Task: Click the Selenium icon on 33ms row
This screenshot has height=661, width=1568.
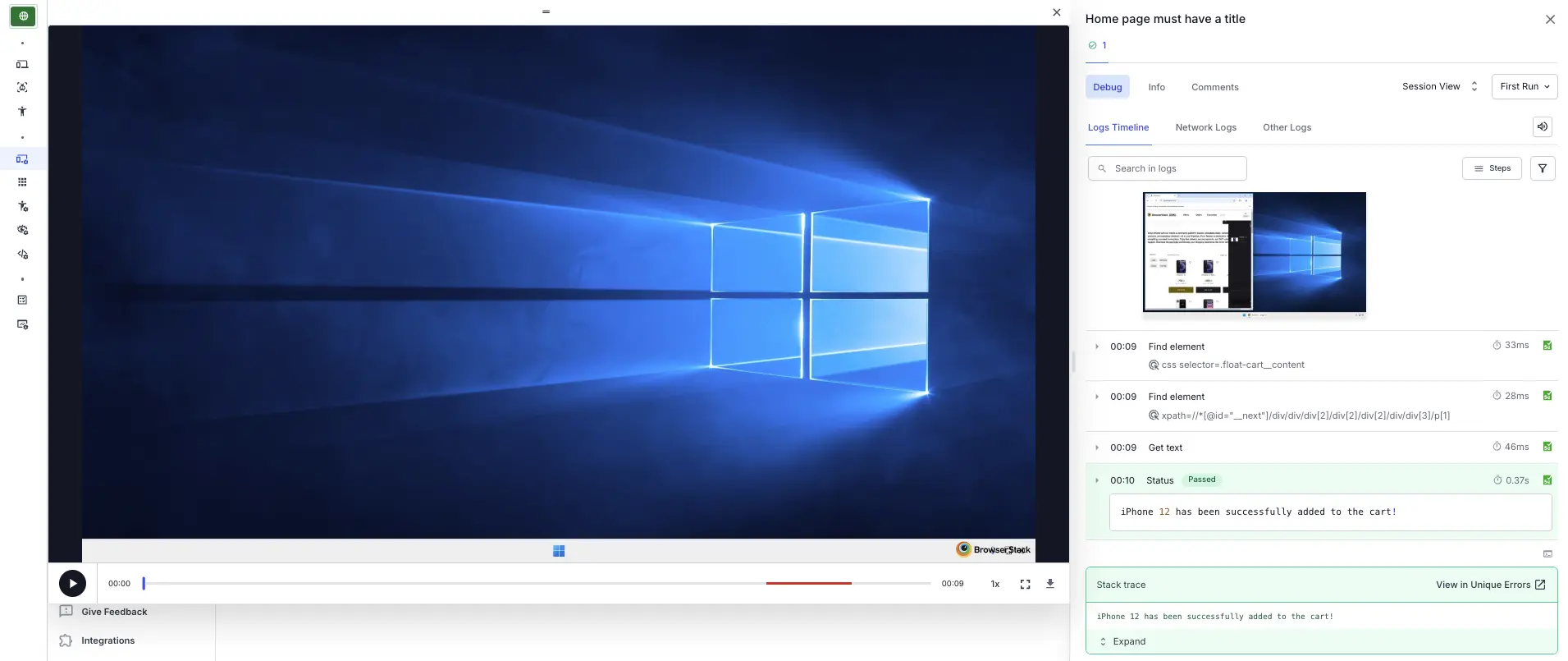Action: 1547,346
